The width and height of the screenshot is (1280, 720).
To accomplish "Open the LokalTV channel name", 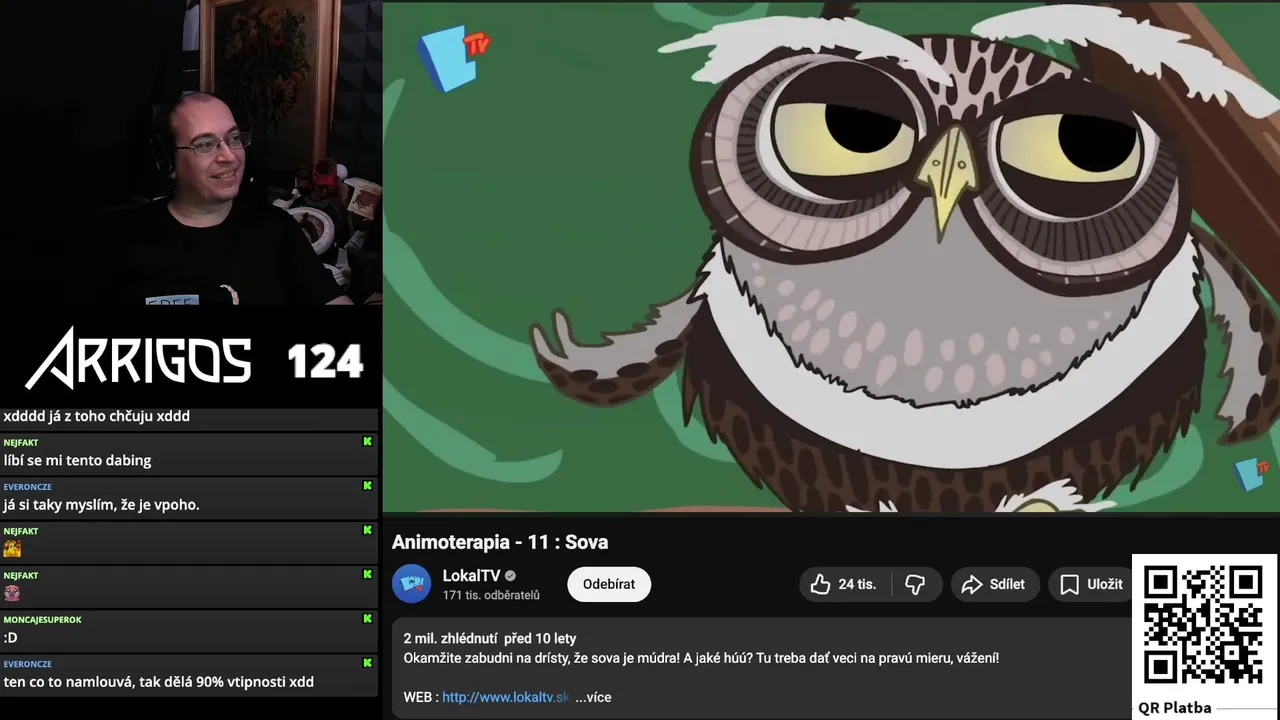I will pos(471,575).
